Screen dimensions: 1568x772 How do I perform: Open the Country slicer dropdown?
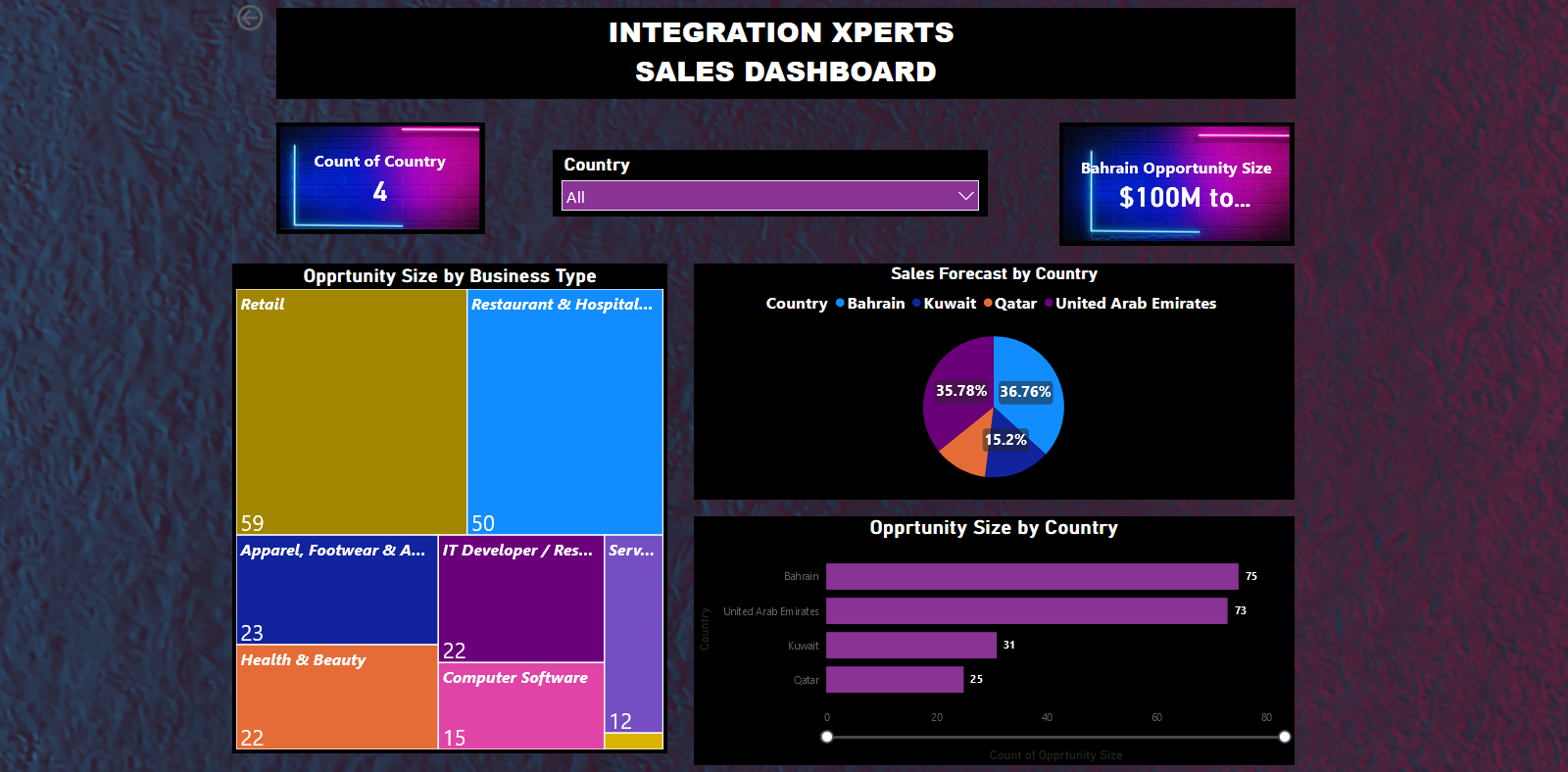point(769,196)
